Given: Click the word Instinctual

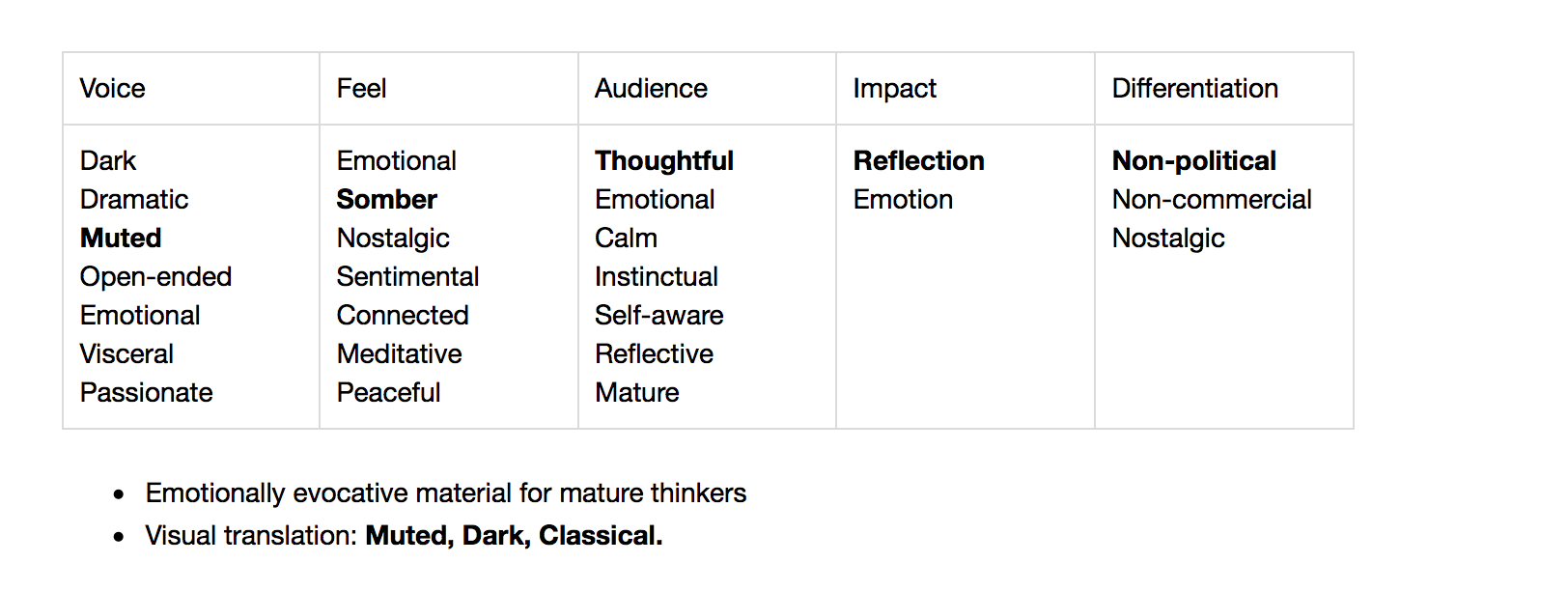Looking at the screenshot, I should 656,276.
